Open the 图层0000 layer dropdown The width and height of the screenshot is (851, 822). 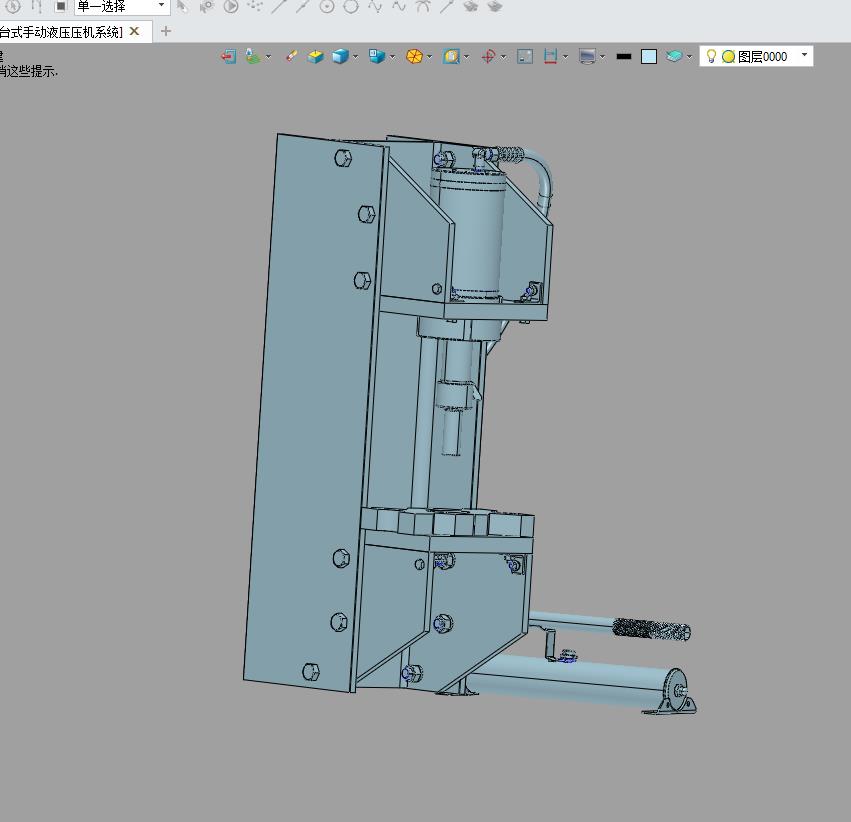tap(804, 55)
